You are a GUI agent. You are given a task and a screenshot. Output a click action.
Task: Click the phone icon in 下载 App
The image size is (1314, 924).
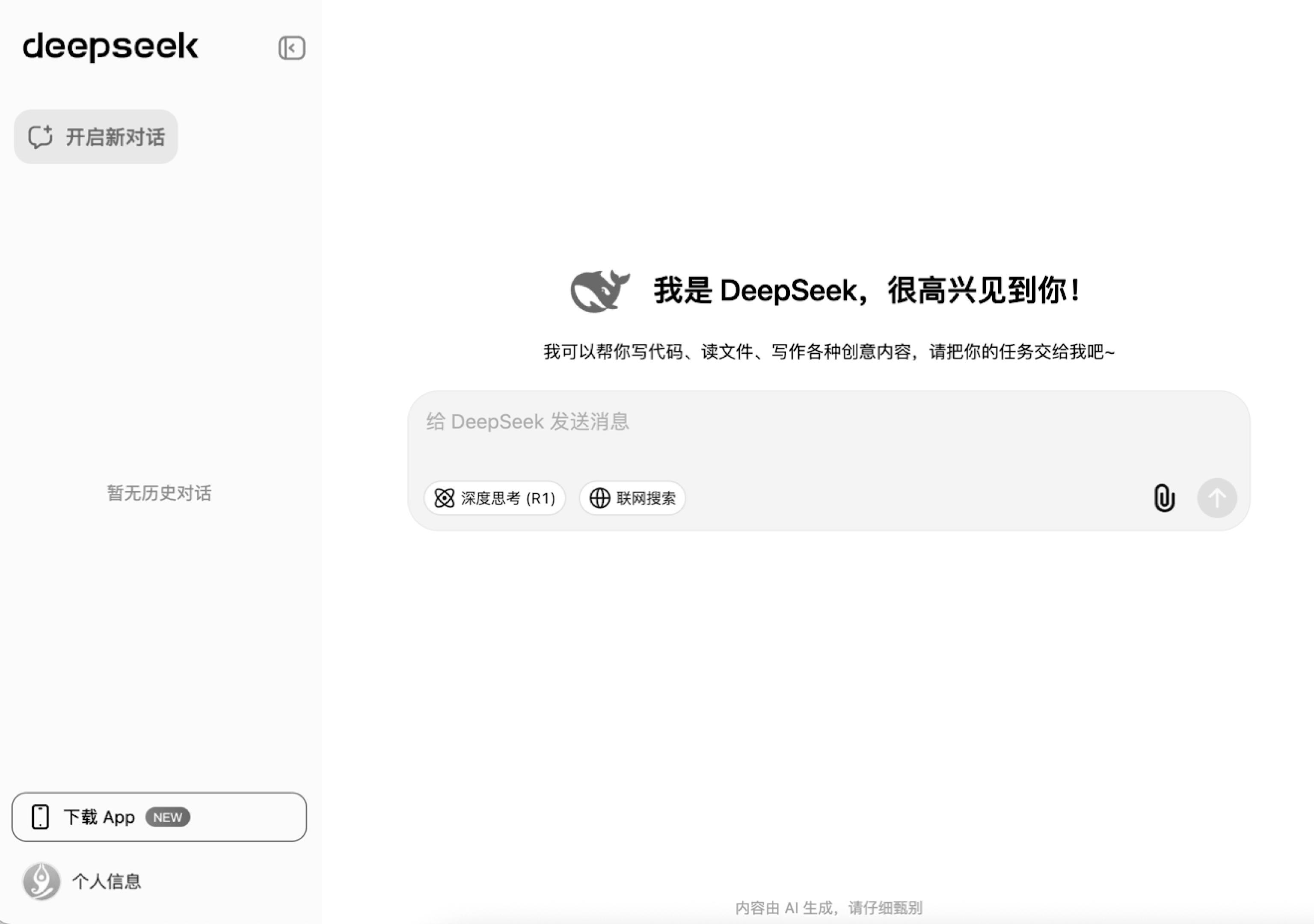click(x=40, y=817)
